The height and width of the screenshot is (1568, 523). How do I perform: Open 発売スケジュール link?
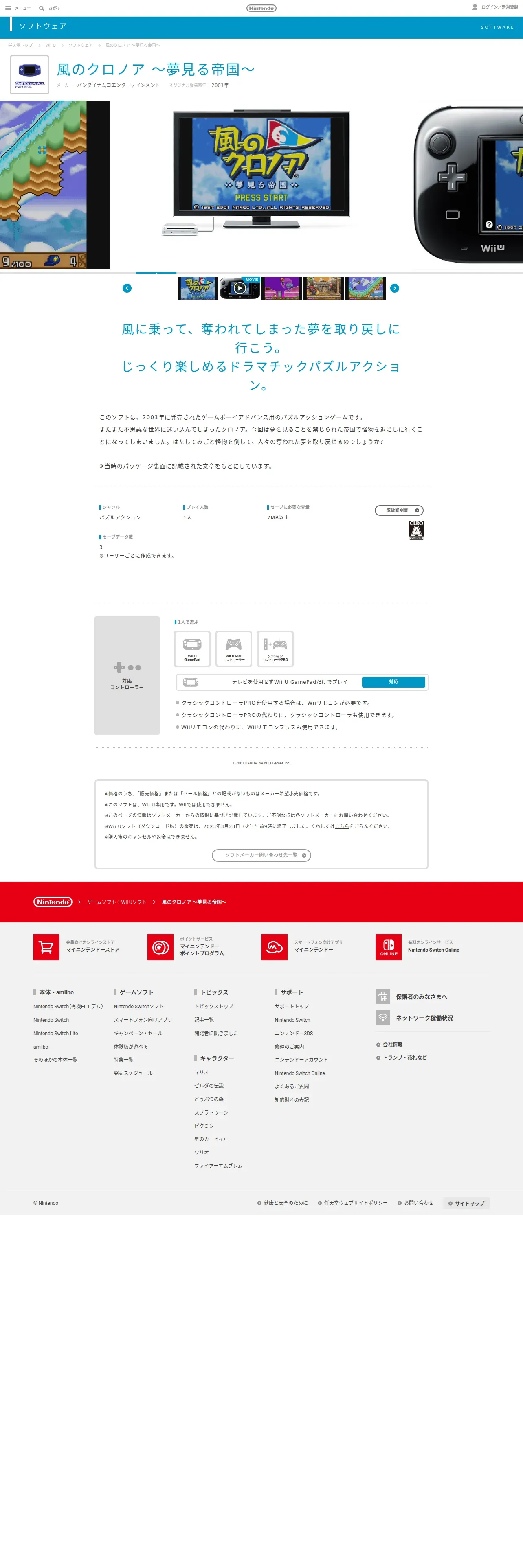133,1073
